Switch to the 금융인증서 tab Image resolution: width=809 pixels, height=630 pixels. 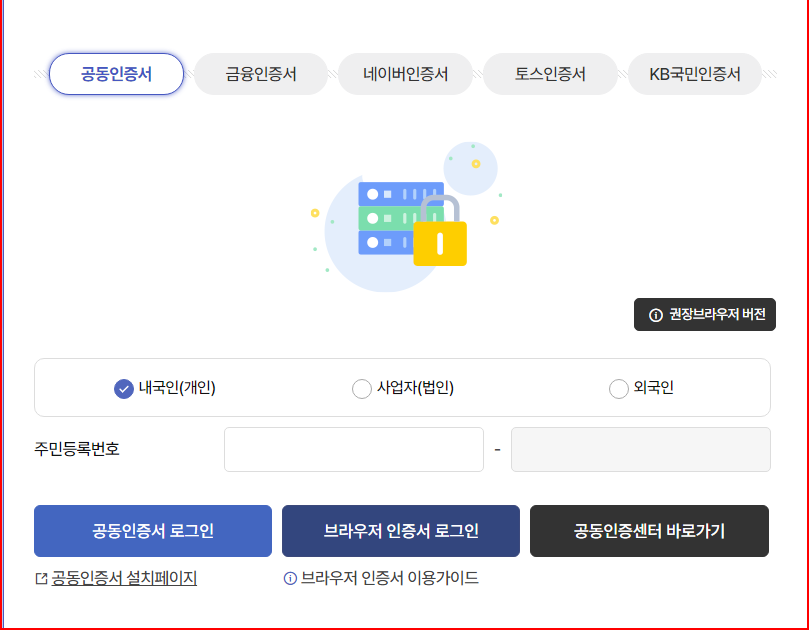coord(260,73)
